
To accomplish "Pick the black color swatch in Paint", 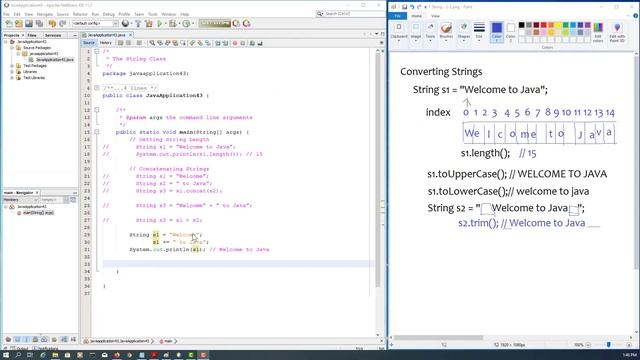I will coord(521,25).
